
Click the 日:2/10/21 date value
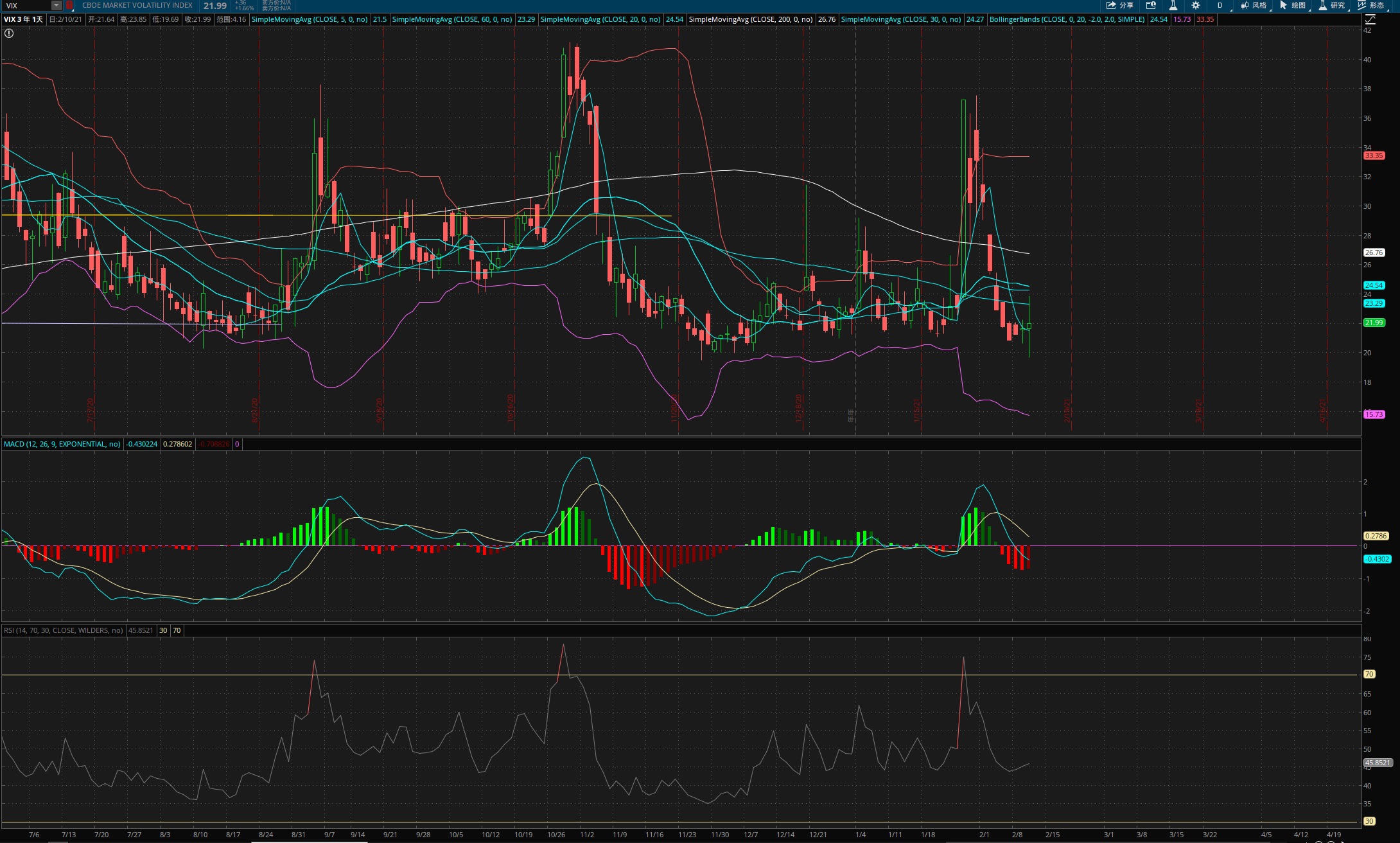pyautogui.click(x=66, y=19)
